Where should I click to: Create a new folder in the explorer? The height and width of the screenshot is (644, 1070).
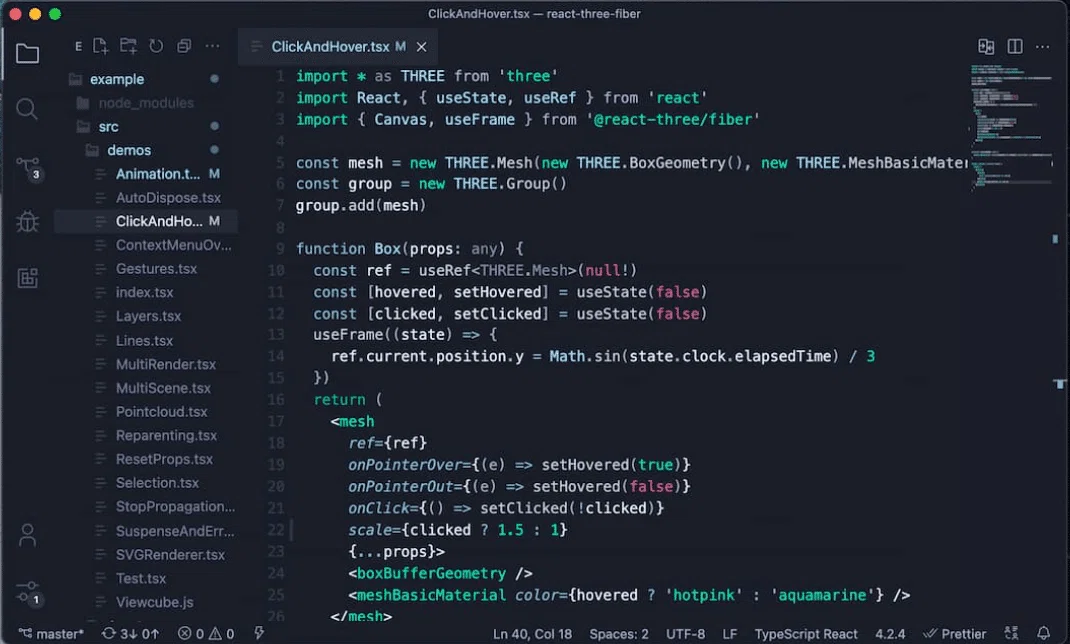coord(128,46)
